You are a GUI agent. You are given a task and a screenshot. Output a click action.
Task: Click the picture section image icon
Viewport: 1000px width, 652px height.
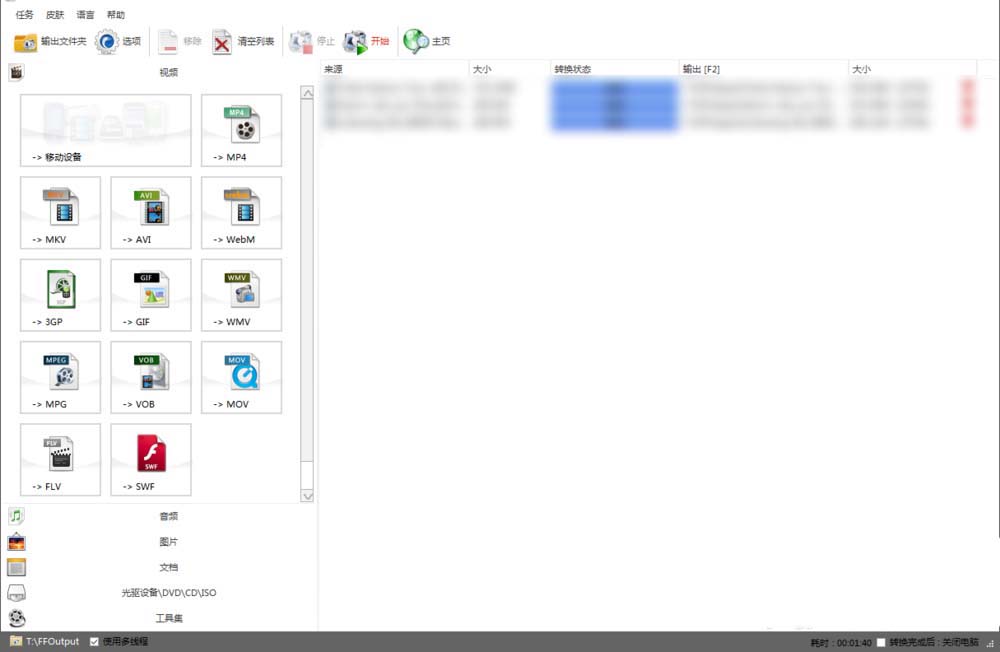click(17, 542)
